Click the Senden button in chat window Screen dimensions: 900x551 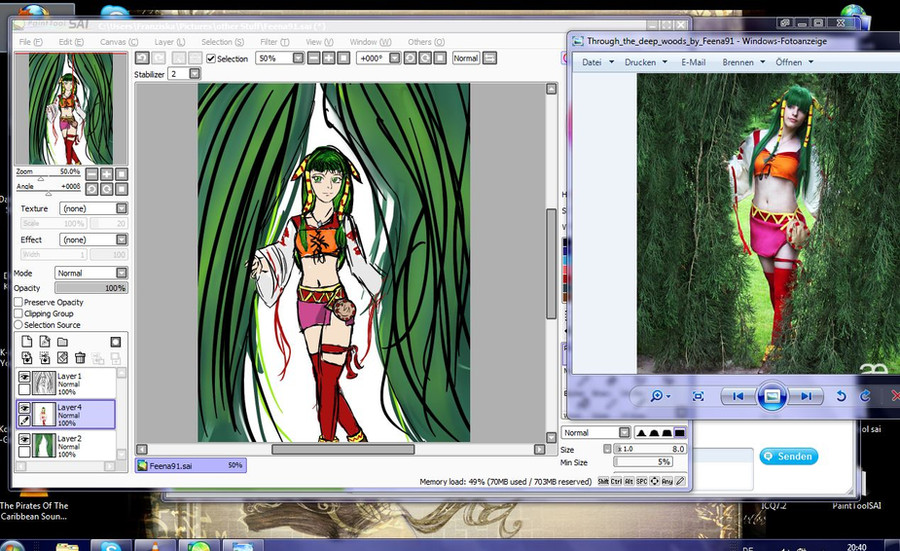pos(789,456)
